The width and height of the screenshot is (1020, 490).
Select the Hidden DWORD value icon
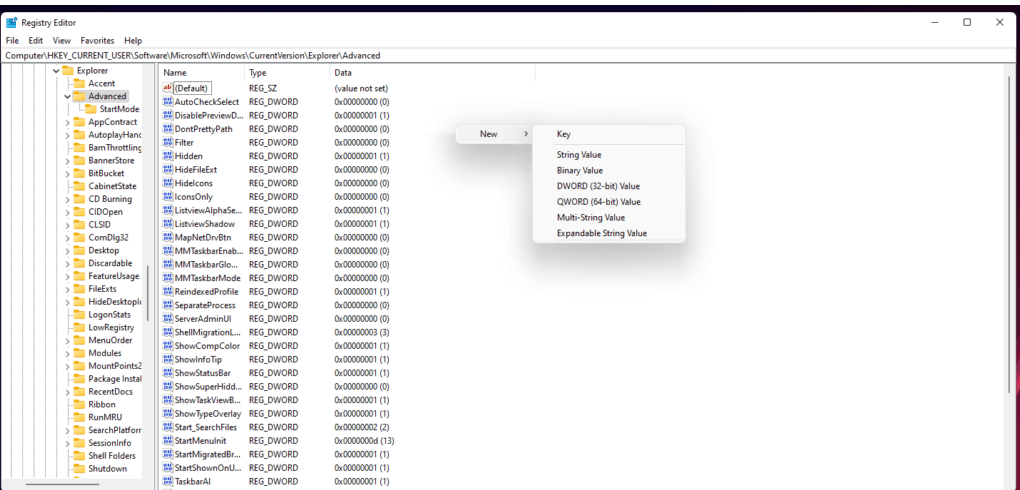(168, 156)
